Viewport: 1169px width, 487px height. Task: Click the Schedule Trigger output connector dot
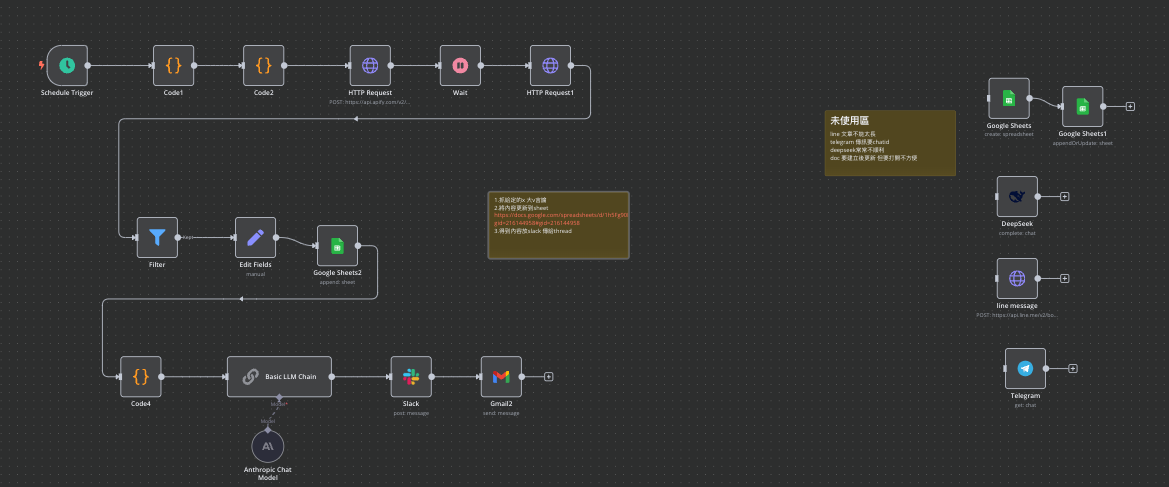[87, 66]
